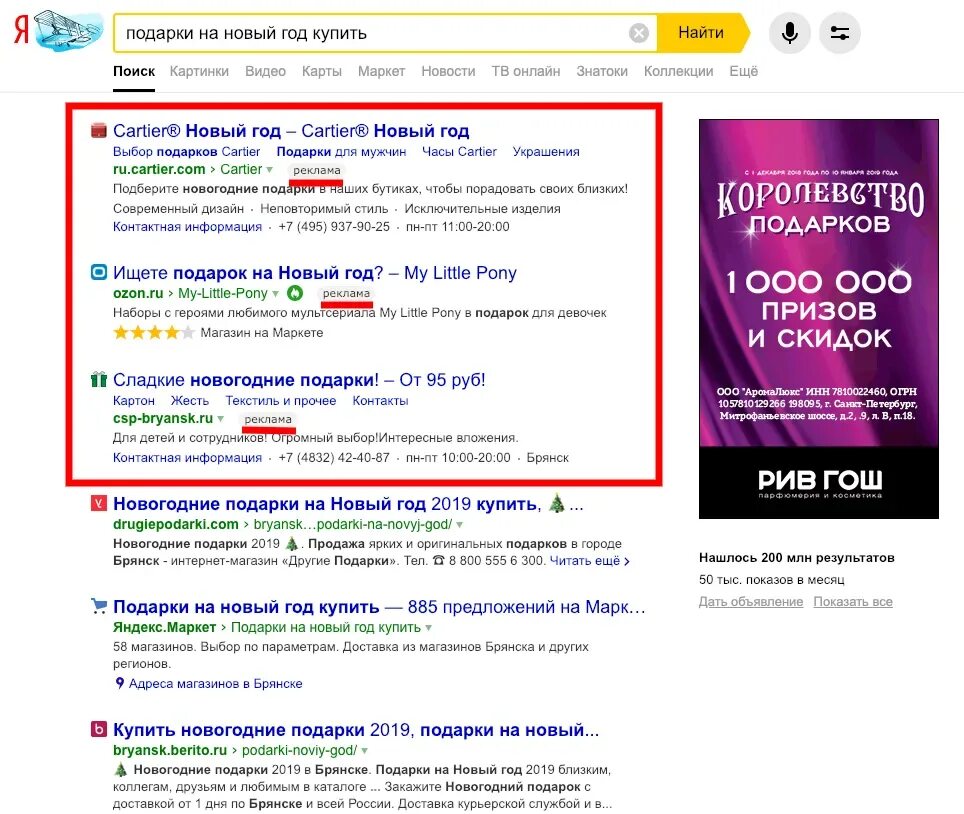Click the bryansk.berito.ru favicon
The image size is (964, 814).
[98, 729]
